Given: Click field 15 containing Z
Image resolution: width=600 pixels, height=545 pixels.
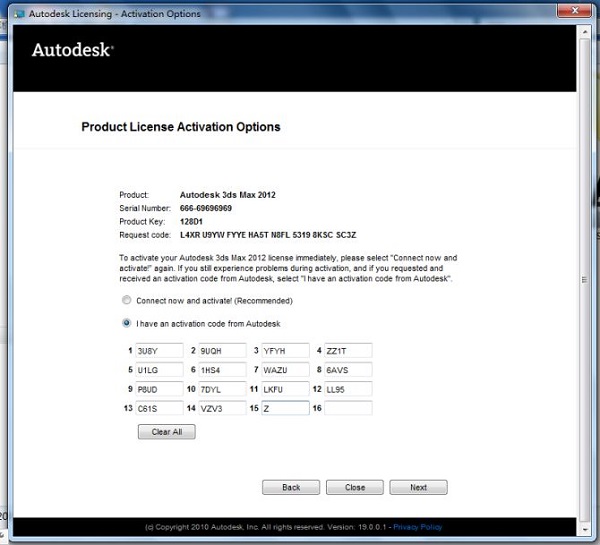Looking at the screenshot, I should 285,408.
